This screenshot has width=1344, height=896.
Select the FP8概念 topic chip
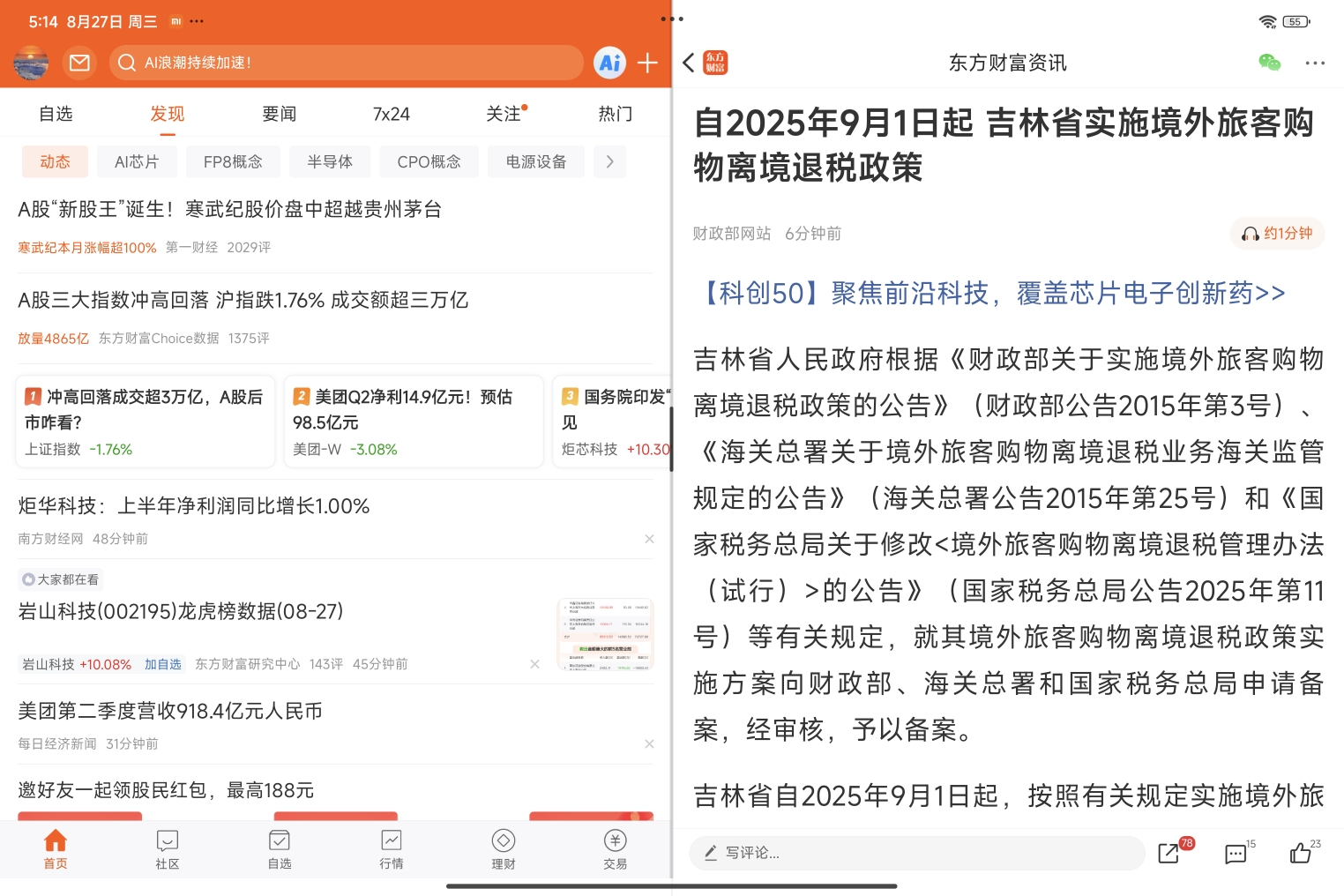pyautogui.click(x=233, y=161)
